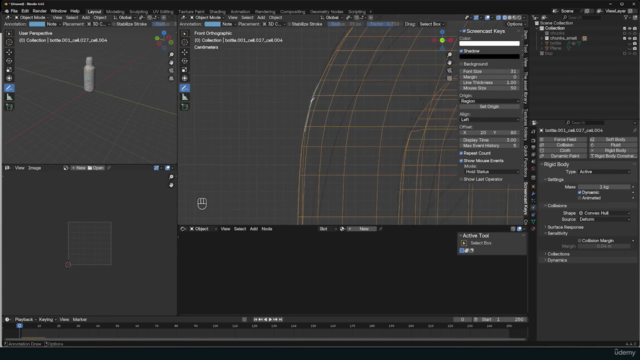Expand the Collections panel in Rigid Body
The image size is (640, 360).
click(558, 254)
